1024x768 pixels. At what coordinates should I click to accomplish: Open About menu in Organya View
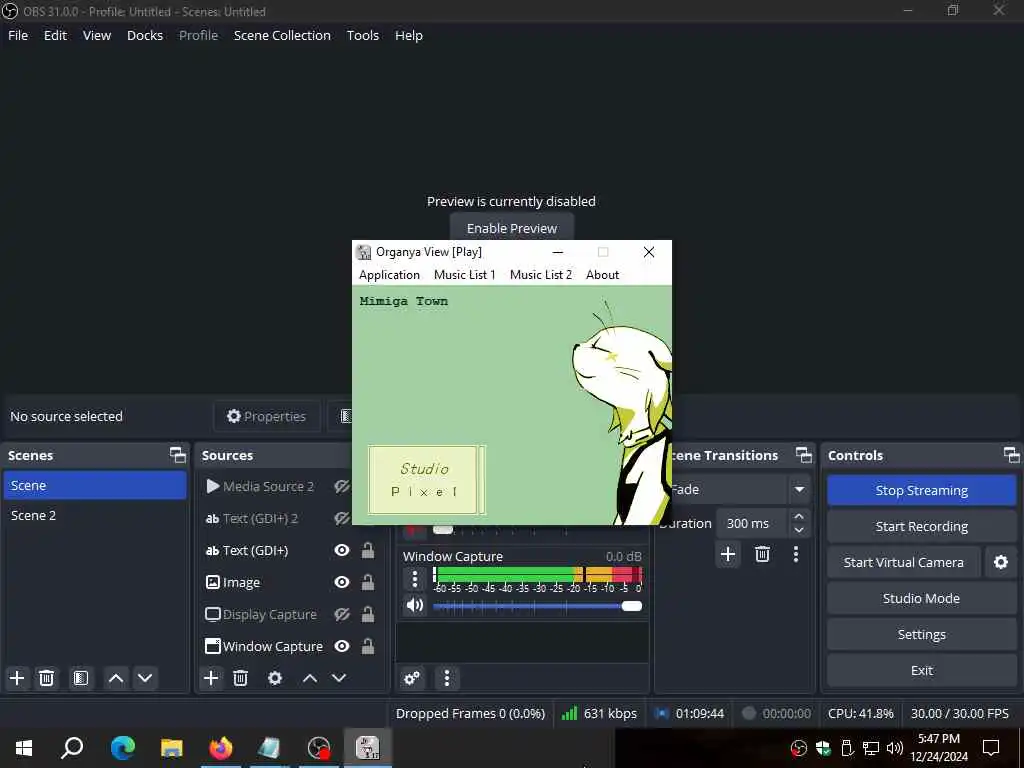tap(602, 275)
